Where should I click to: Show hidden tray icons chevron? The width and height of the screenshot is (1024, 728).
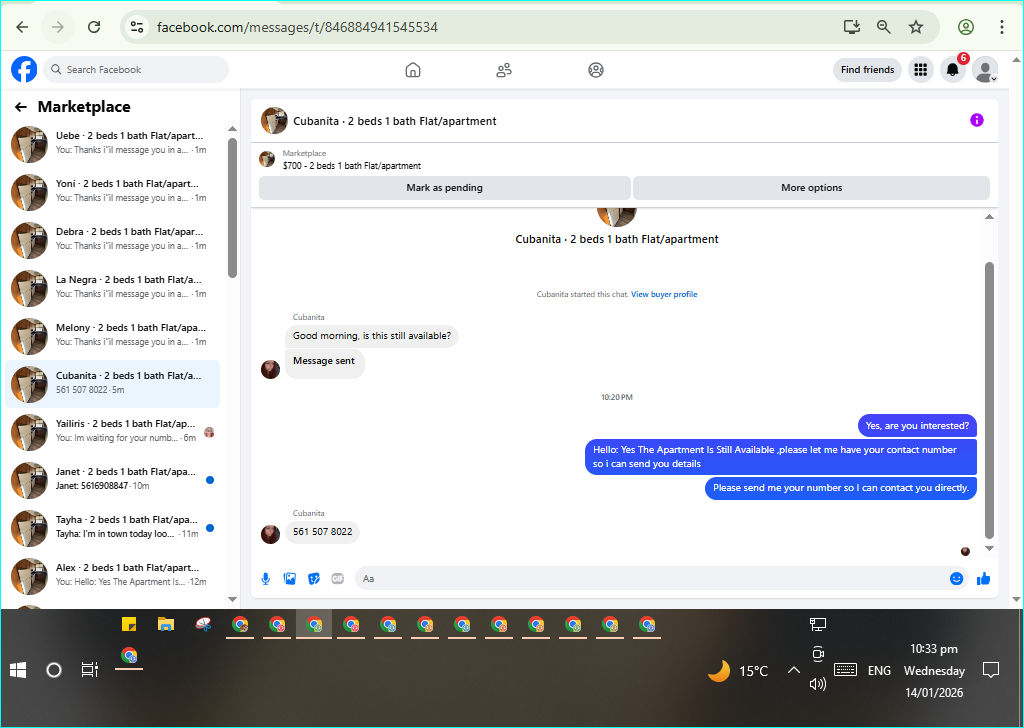point(793,670)
